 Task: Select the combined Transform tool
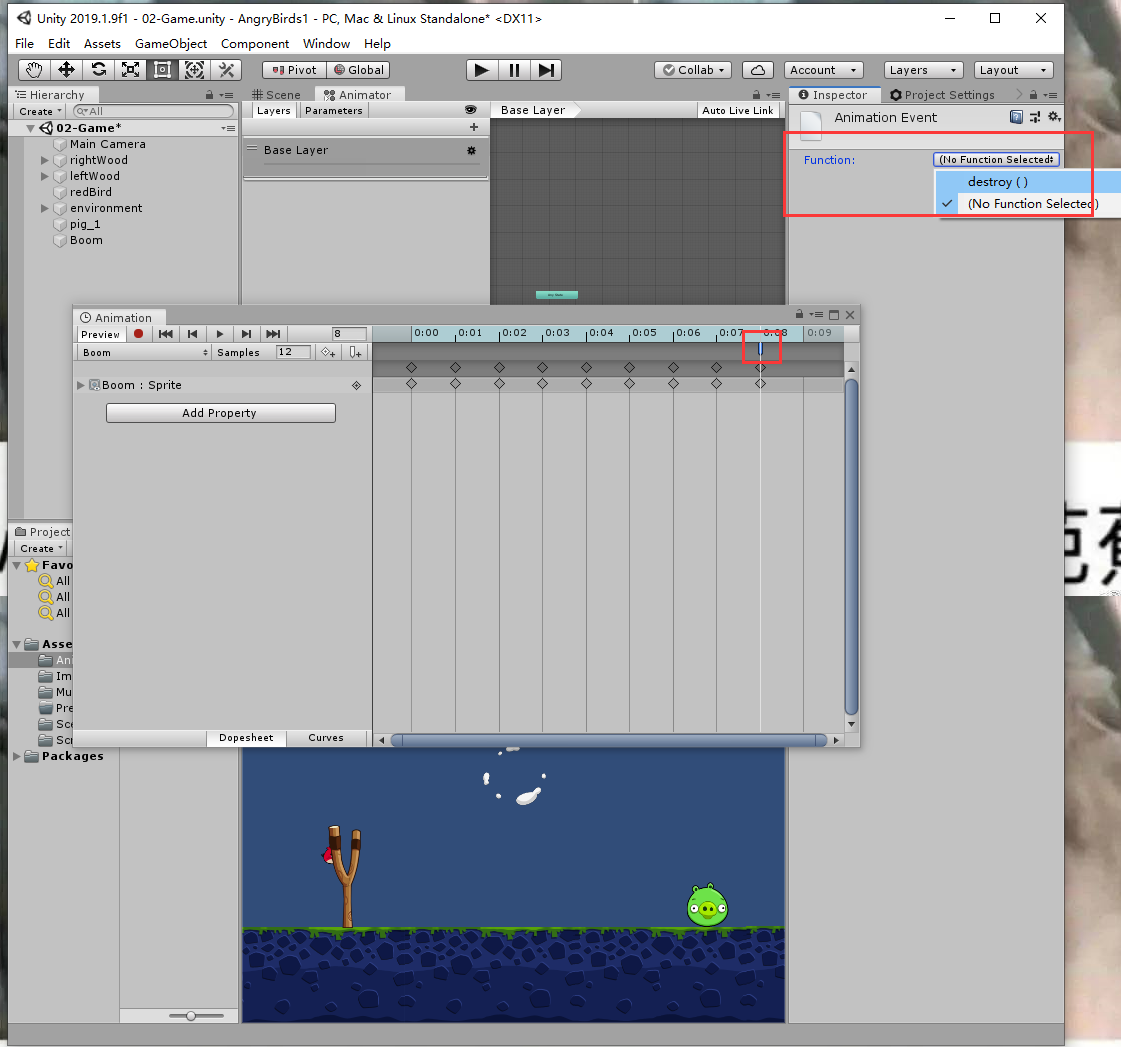point(194,69)
